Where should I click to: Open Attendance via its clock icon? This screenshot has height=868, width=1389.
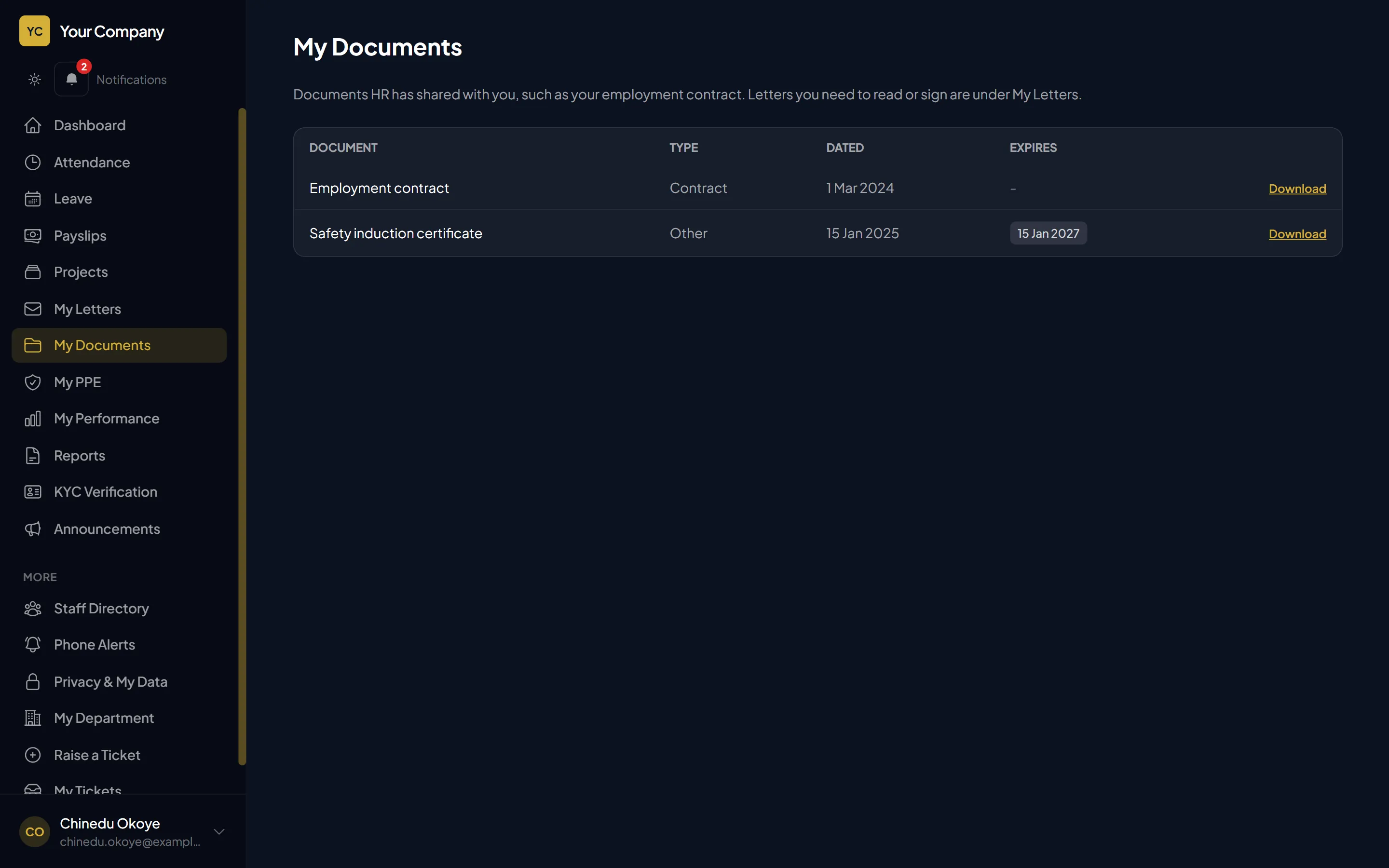pos(33,163)
